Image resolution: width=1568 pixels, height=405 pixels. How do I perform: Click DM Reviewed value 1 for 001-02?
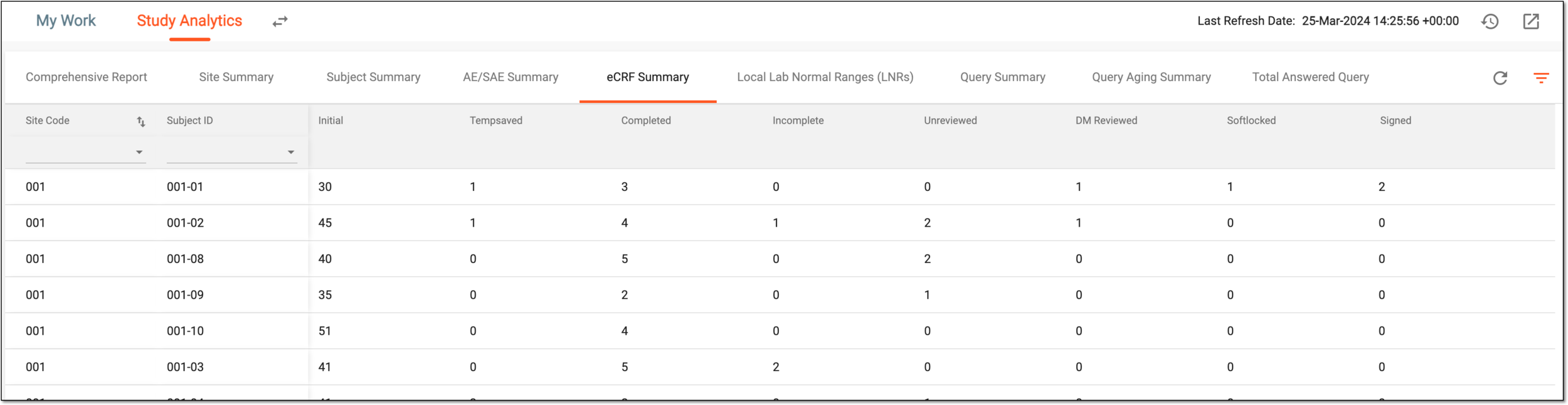(x=1079, y=223)
